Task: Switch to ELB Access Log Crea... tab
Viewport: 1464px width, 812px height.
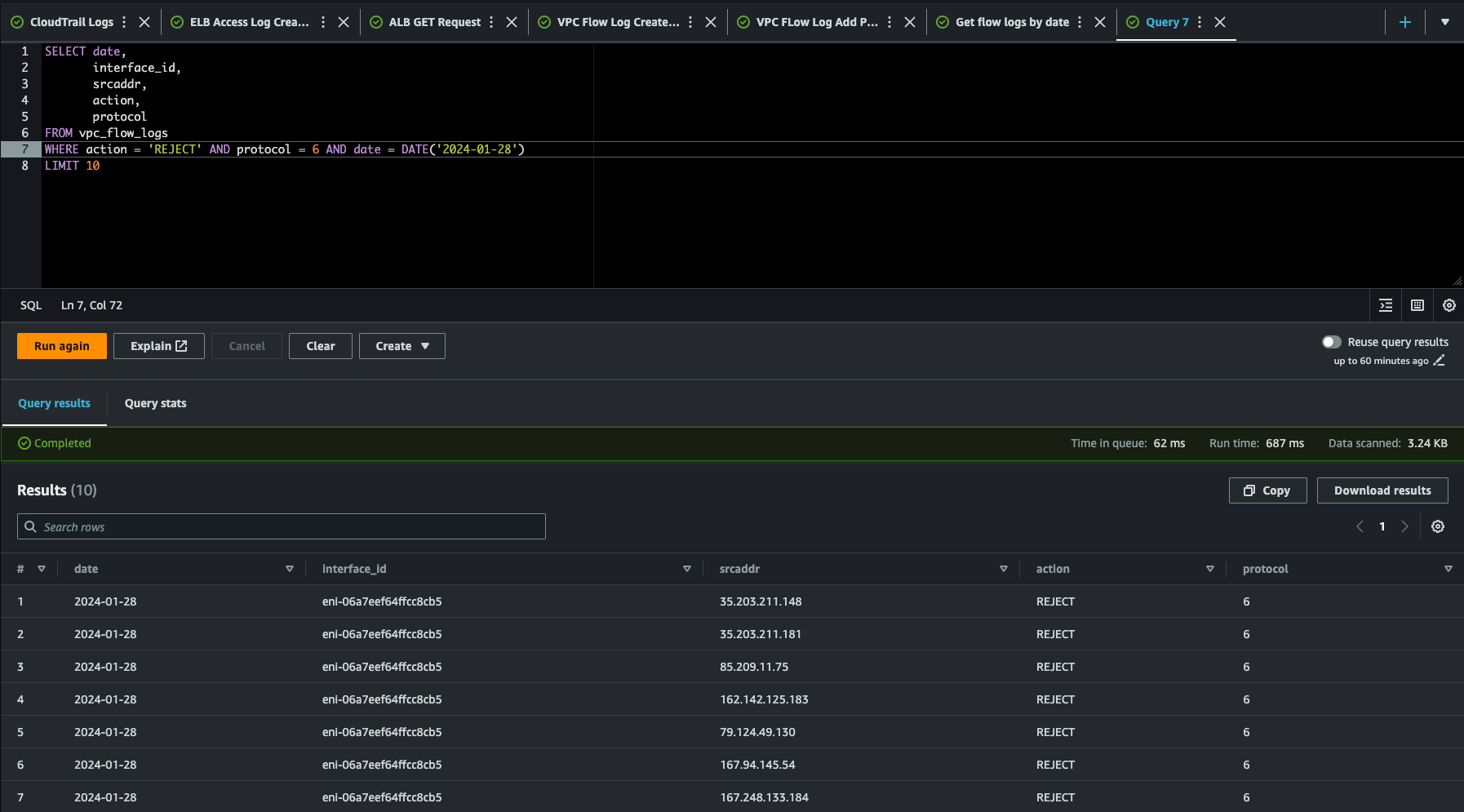Action: pyautogui.click(x=250, y=22)
